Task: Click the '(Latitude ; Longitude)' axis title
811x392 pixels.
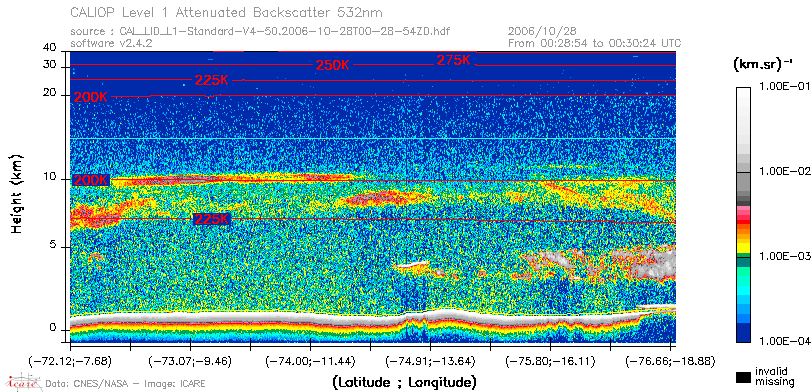Action: (x=404, y=383)
